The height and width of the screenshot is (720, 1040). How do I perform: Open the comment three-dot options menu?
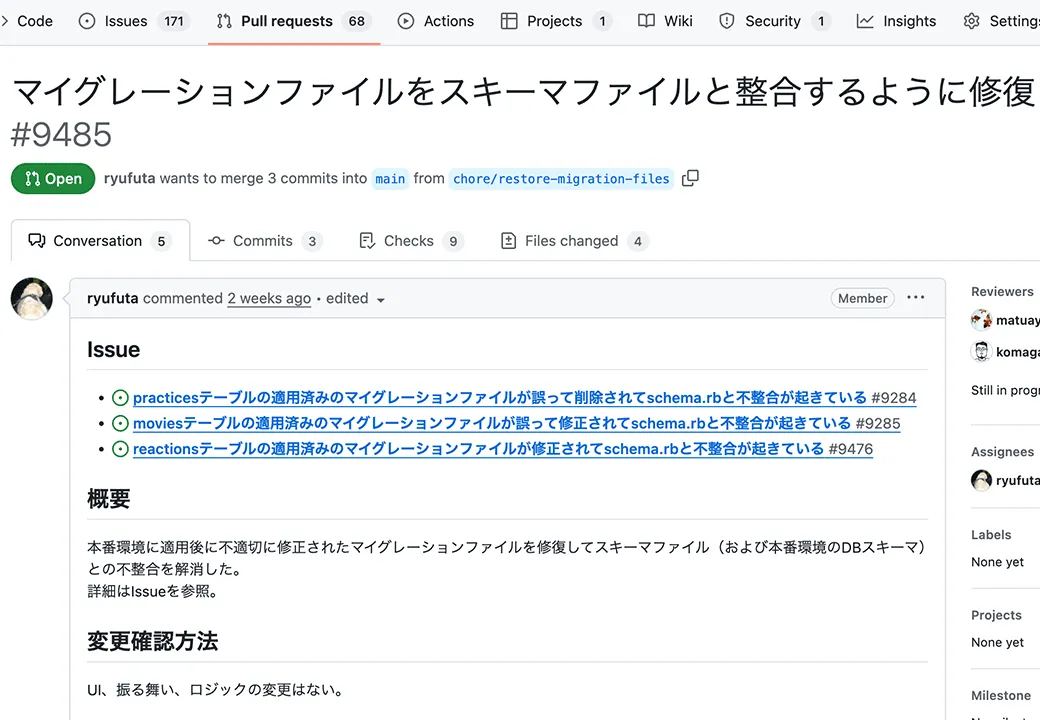pos(915,298)
